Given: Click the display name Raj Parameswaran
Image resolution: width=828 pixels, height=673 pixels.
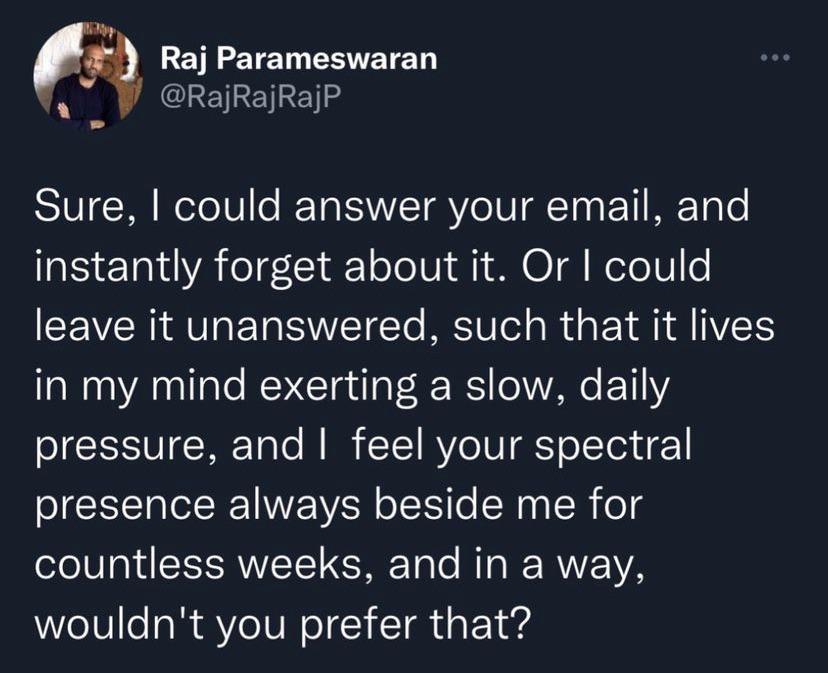Looking at the screenshot, I should click(299, 59).
